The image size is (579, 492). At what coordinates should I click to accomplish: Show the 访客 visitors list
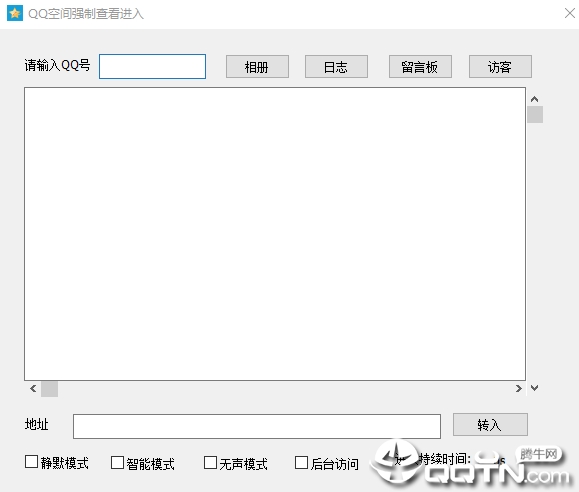(500, 66)
